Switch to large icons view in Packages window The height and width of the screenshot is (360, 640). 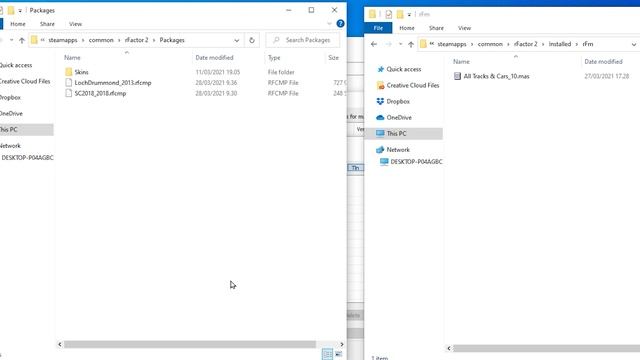click(x=338, y=354)
